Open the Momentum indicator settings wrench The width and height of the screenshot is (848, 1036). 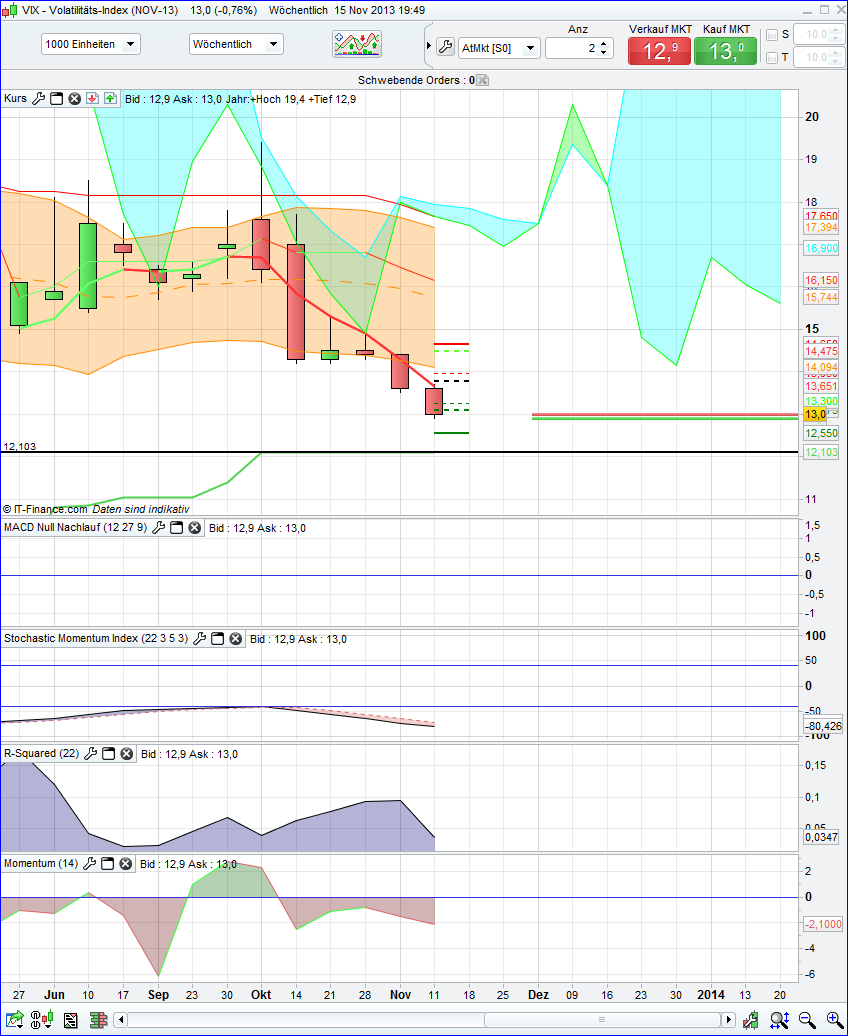(89, 863)
